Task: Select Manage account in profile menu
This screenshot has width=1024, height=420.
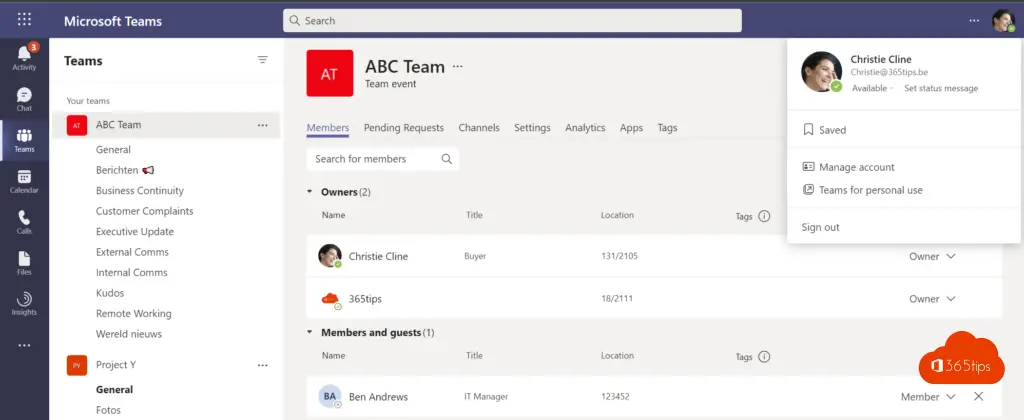Action: (856, 167)
